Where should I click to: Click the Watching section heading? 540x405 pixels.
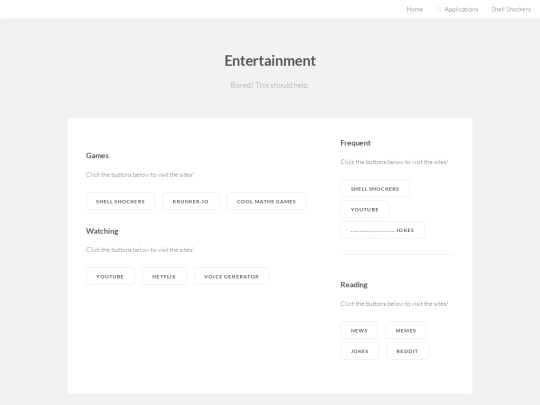click(102, 231)
